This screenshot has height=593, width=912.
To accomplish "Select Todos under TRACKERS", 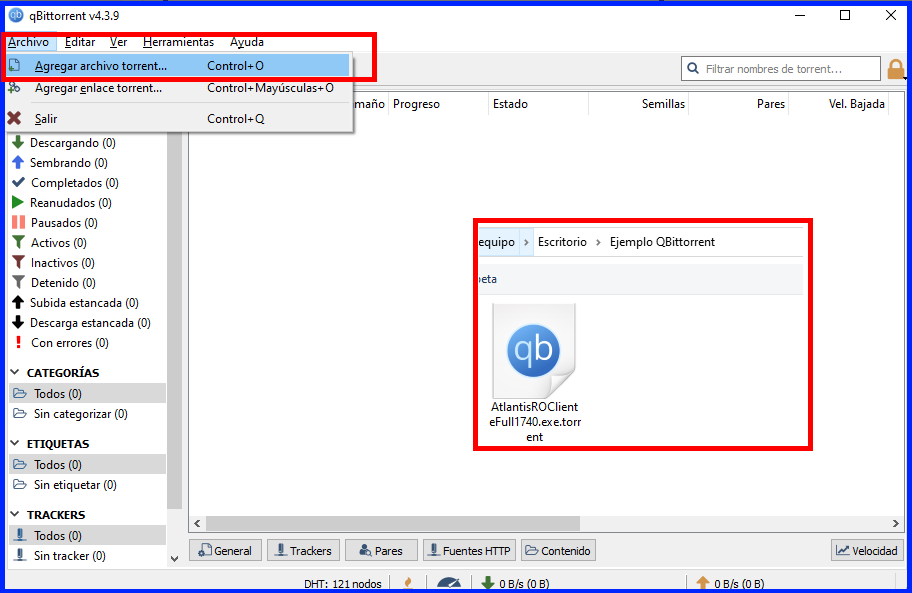I will point(87,535).
